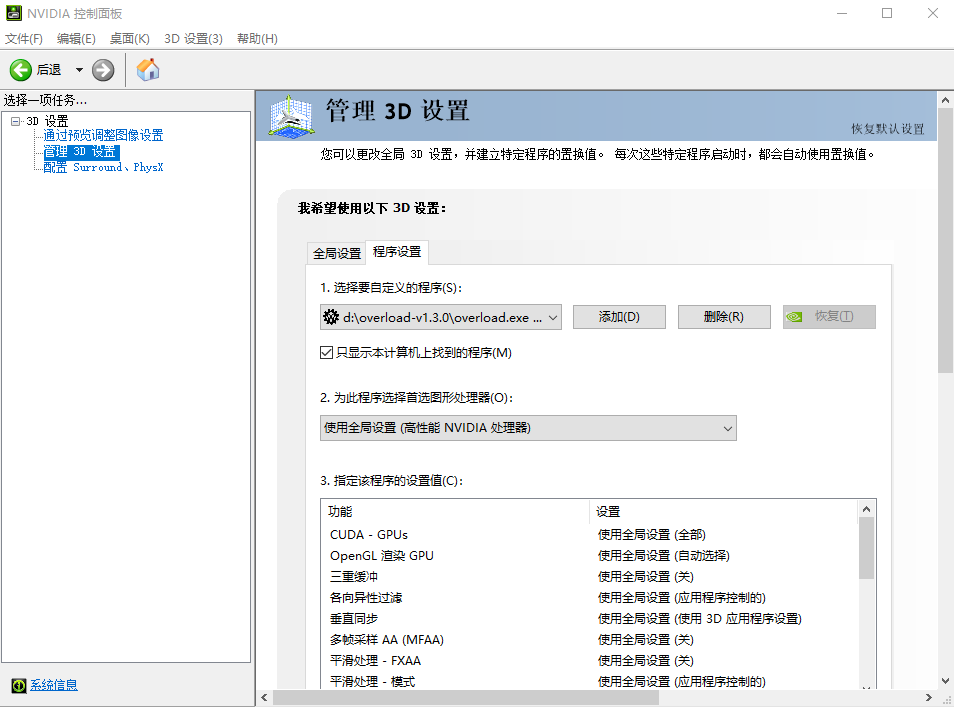Click NVIDIA Control Panel title bar icon
The image size is (954, 708).
click(x=13, y=13)
